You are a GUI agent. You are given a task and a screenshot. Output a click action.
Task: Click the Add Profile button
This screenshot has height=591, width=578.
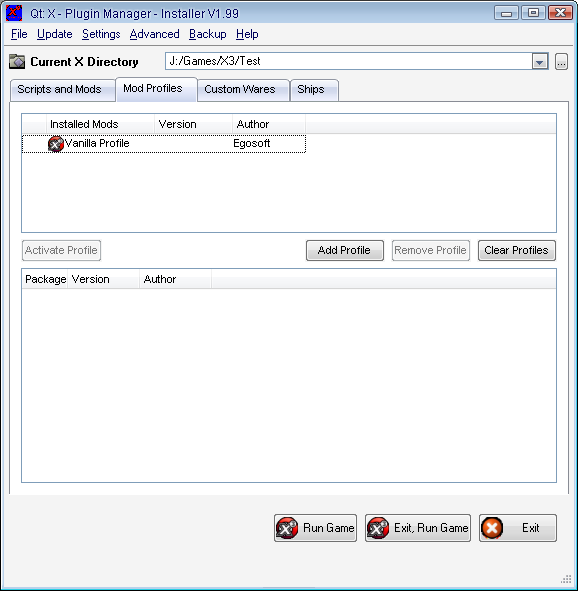345,251
